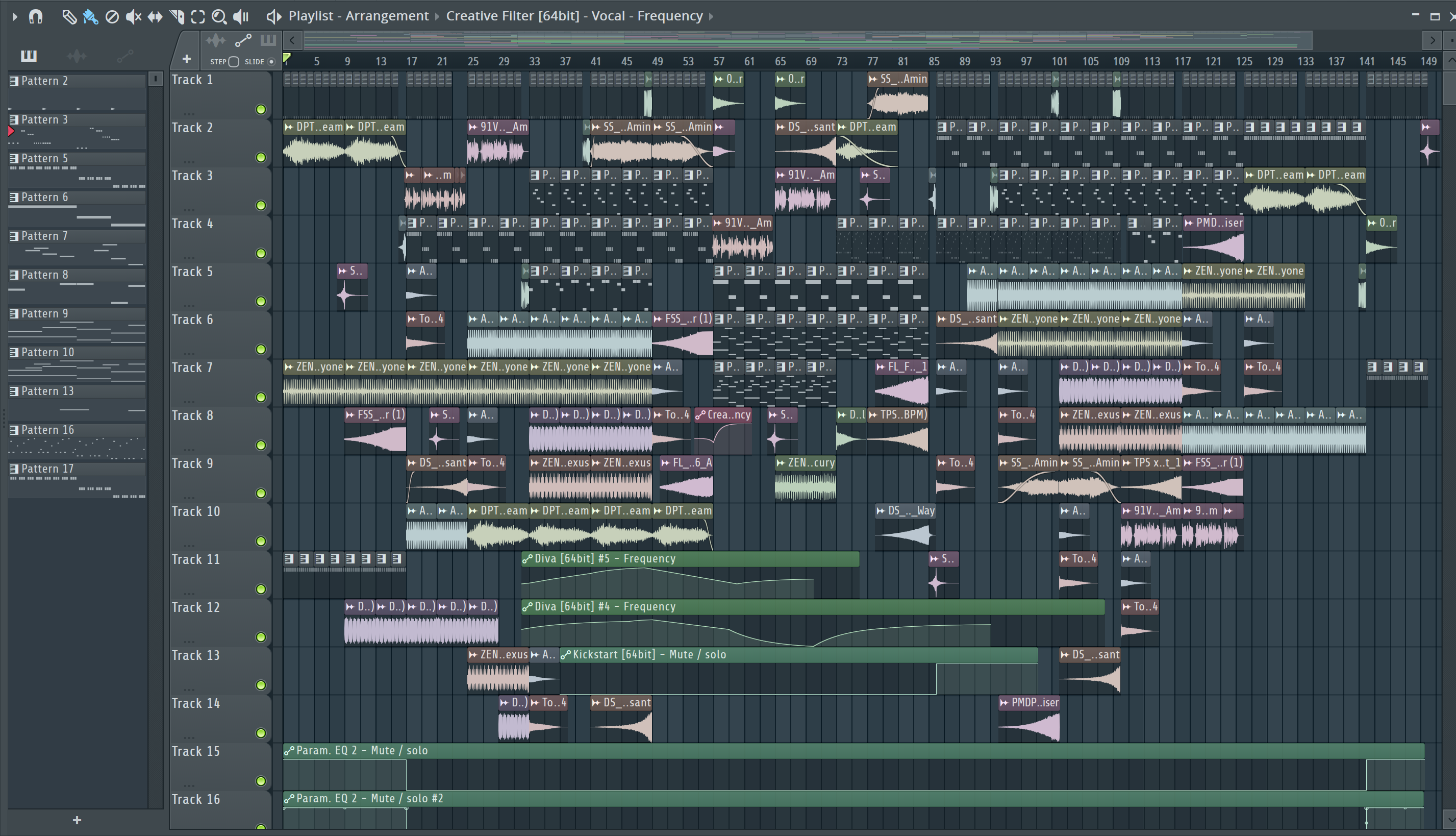Click the overview scroll right arrow
Viewport: 1456px width, 836px height.
point(1433,40)
